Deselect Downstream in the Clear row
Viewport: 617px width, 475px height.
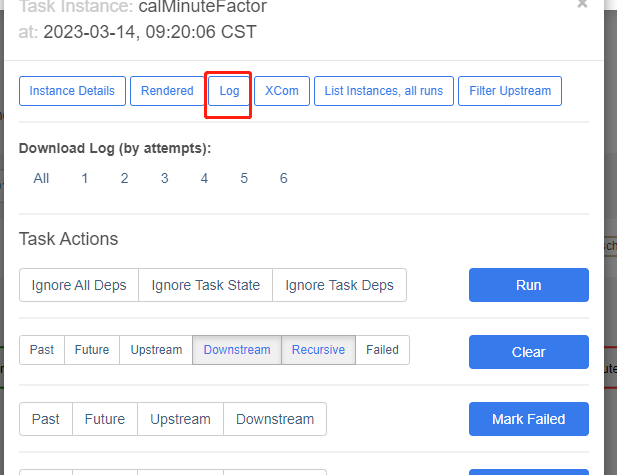tap(237, 350)
